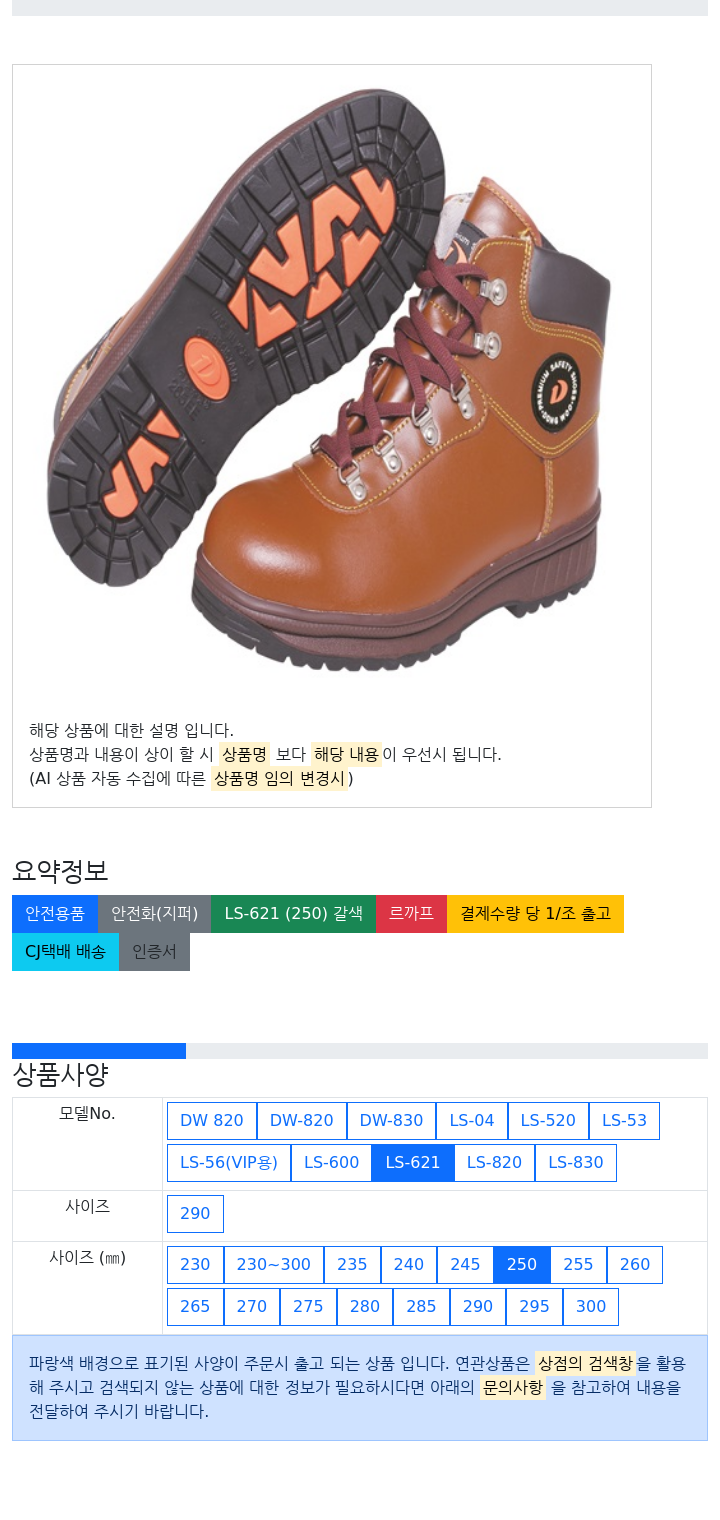Select the highlighted LS-621 model
Viewport: 720px width, 1520px height.
(x=413, y=1163)
